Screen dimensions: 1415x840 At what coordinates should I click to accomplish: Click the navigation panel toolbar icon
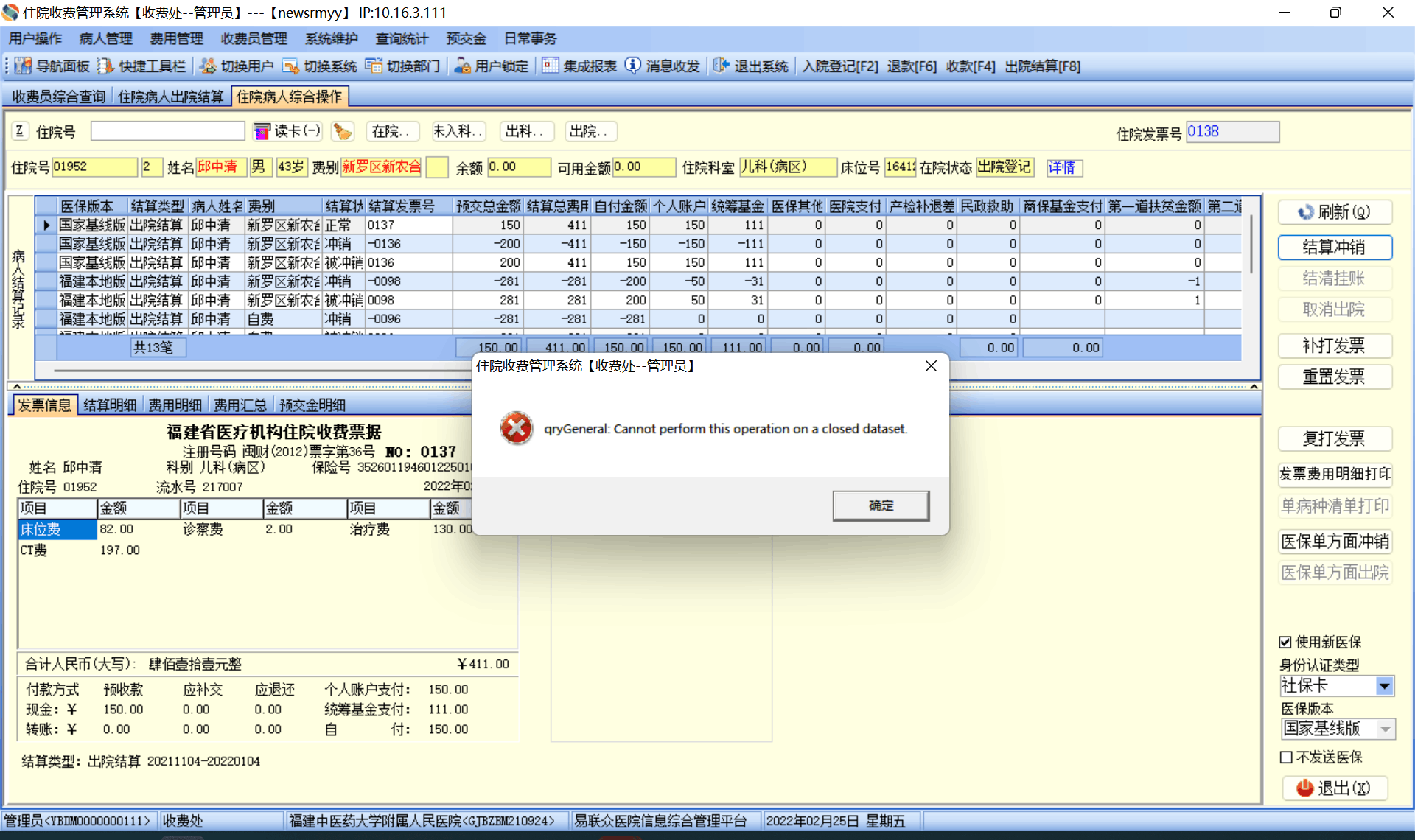(23, 66)
